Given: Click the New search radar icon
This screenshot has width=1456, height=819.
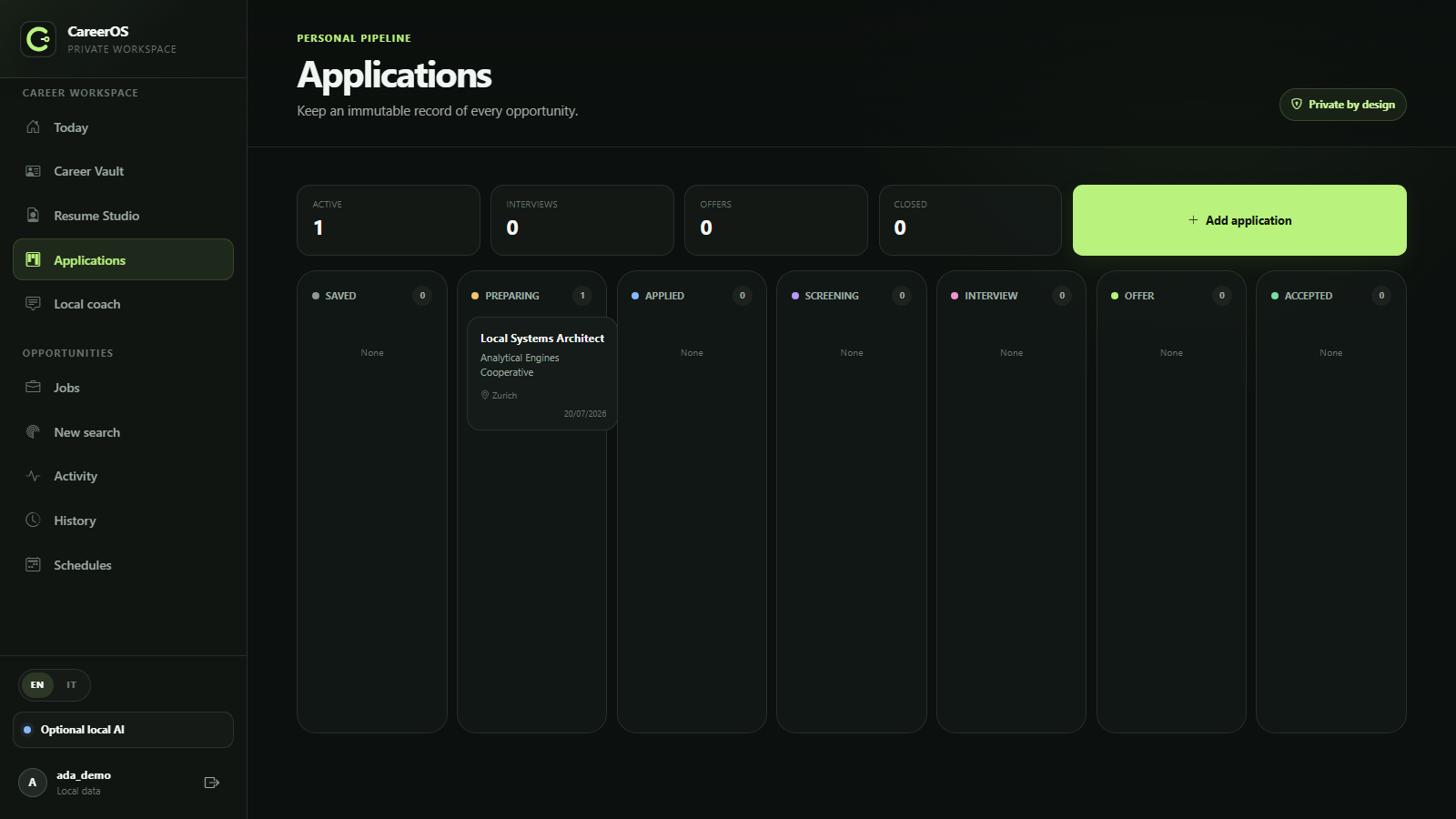Looking at the screenshot, I should [33, 431].
